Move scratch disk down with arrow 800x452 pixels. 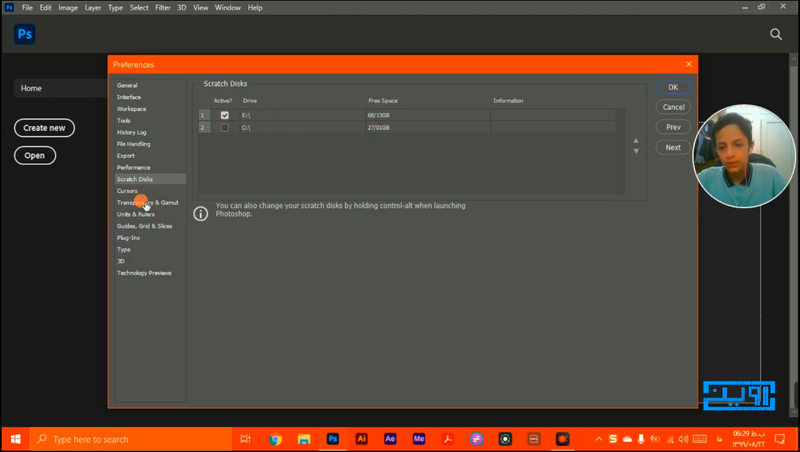(636, 151)
